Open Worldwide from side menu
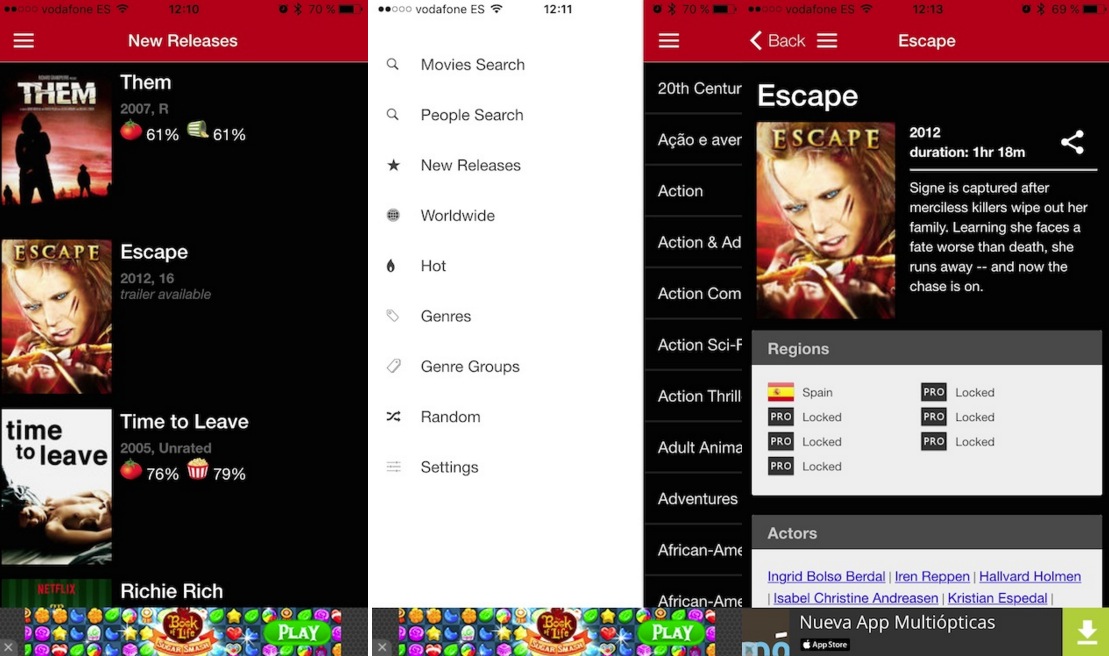This screenshot has height=656, width=1109. (458, 215)
